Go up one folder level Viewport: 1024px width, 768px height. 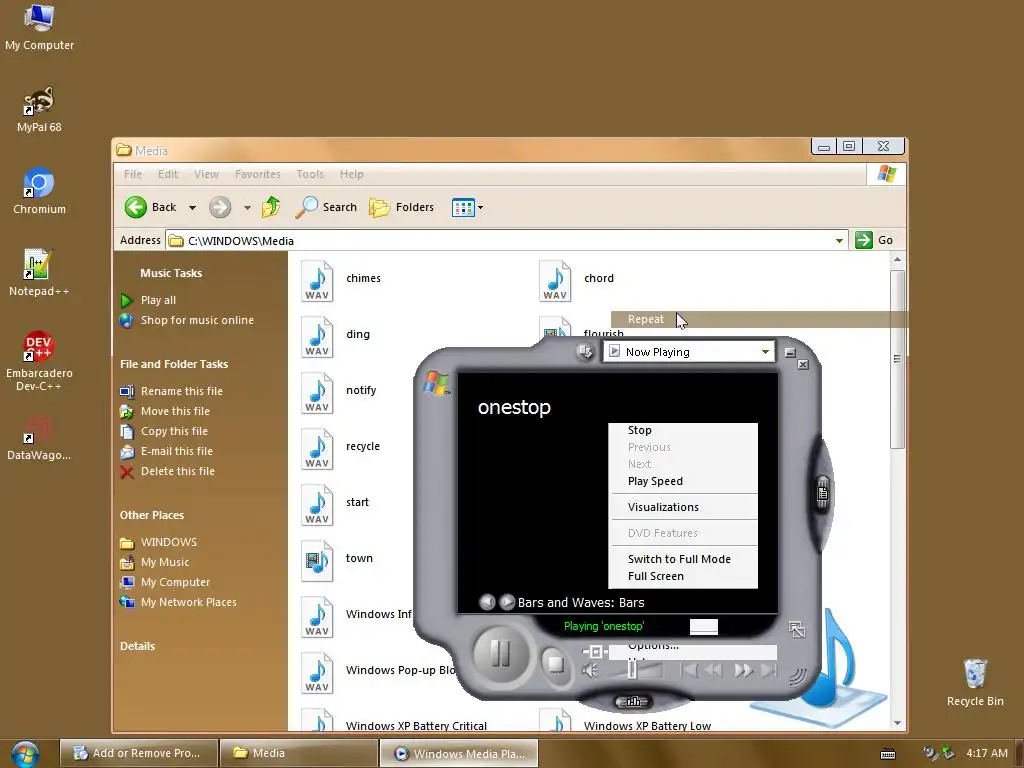click(271, 207)
